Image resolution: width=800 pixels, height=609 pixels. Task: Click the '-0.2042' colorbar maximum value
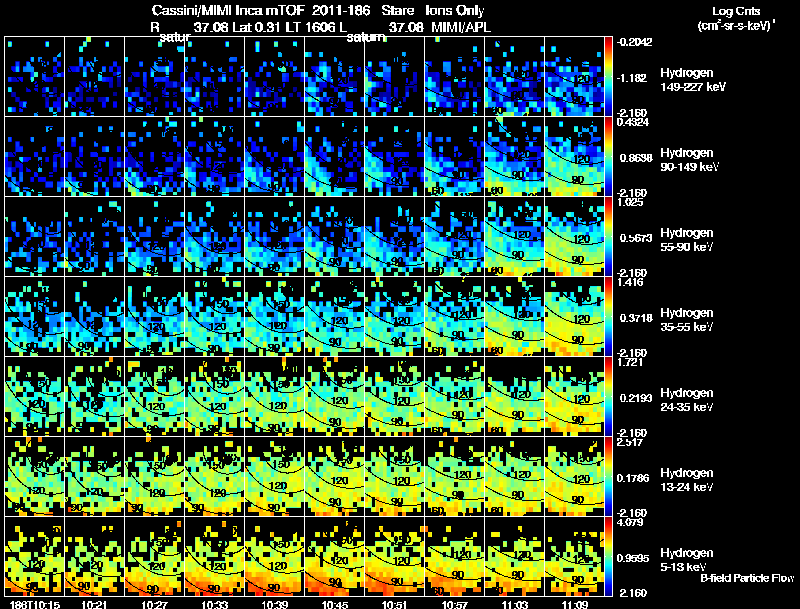[634, 42]
